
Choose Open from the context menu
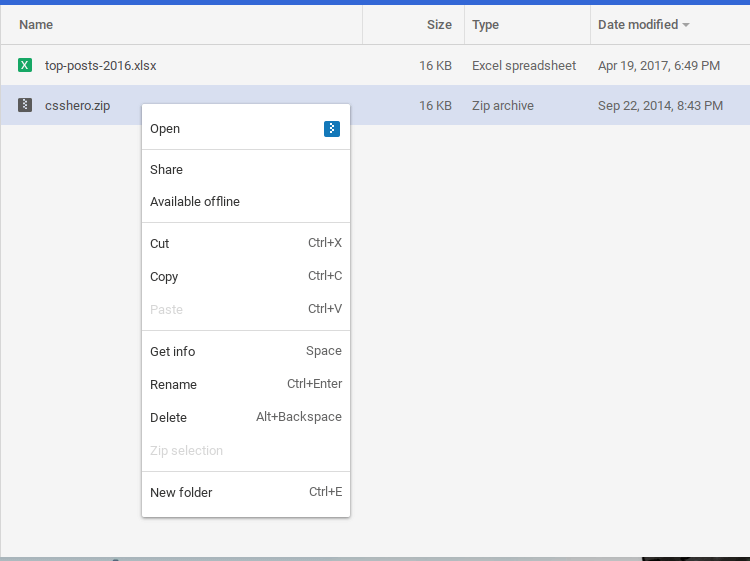[x=165, y=129]
